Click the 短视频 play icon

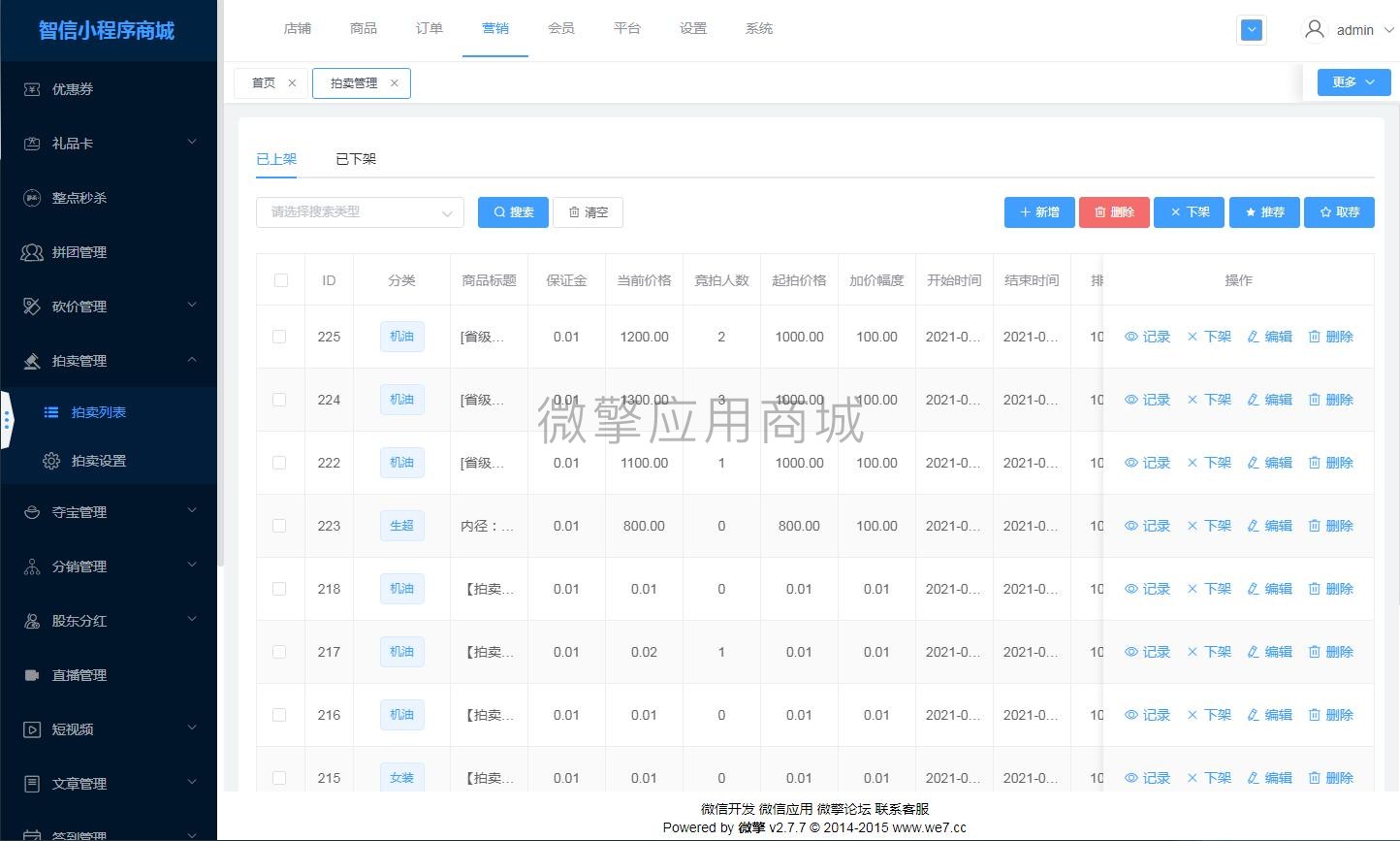(32, 729)
